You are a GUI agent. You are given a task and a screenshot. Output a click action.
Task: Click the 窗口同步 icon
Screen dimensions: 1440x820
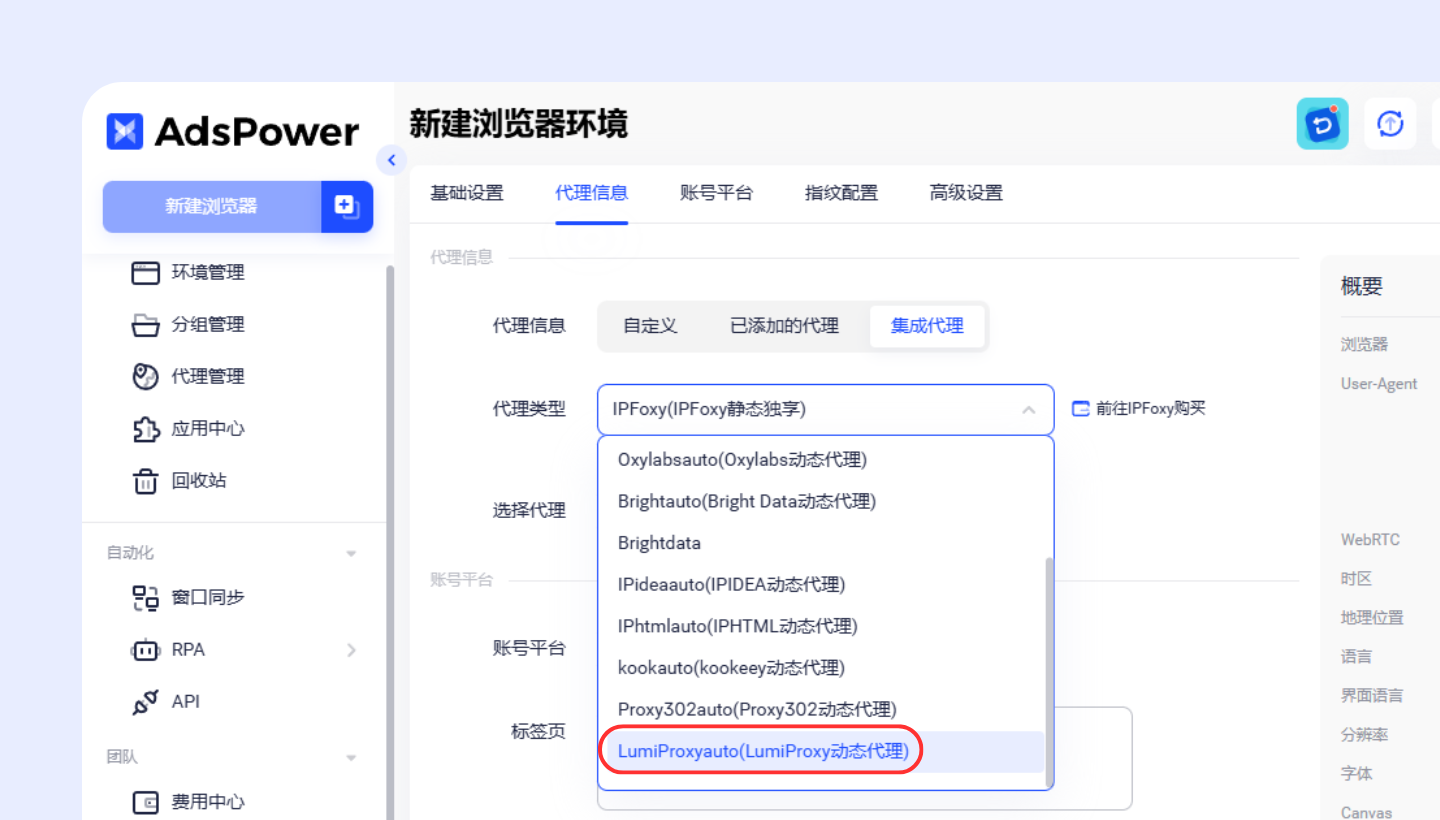[x=146, y=598]
